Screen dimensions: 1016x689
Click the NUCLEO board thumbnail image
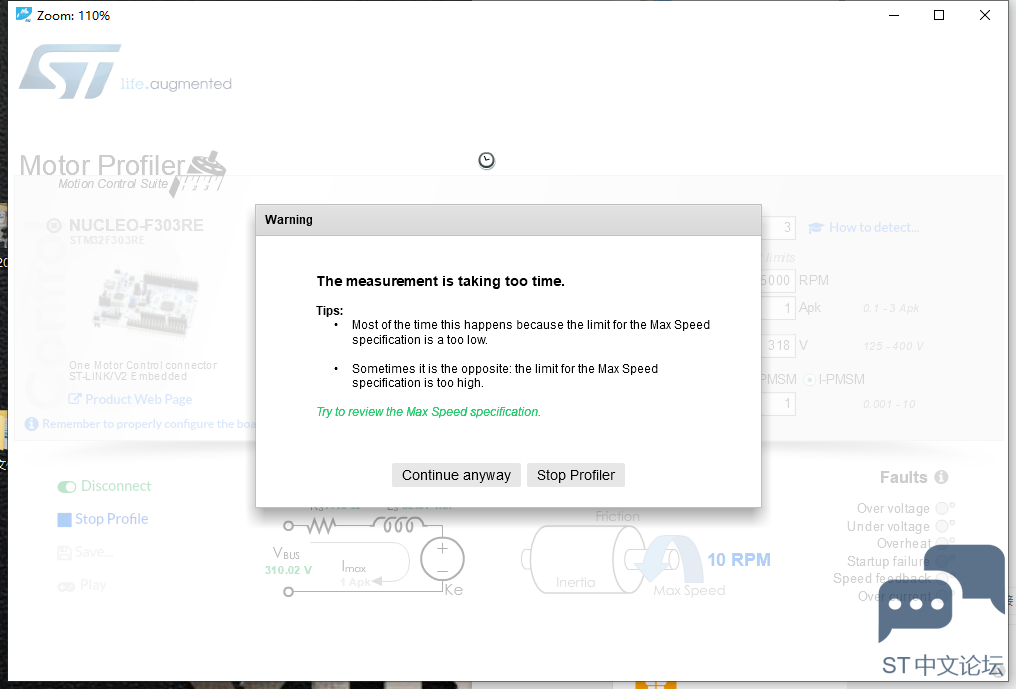coord(147,303)
